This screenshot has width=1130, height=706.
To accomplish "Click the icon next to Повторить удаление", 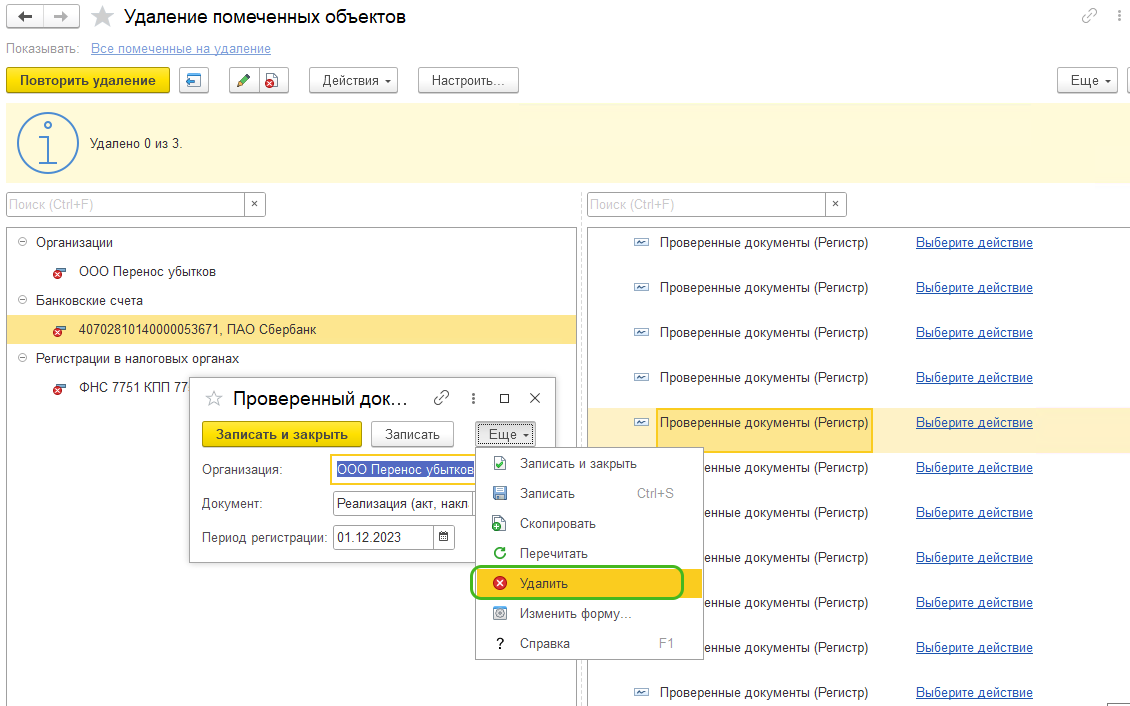I will pos(193,81).
